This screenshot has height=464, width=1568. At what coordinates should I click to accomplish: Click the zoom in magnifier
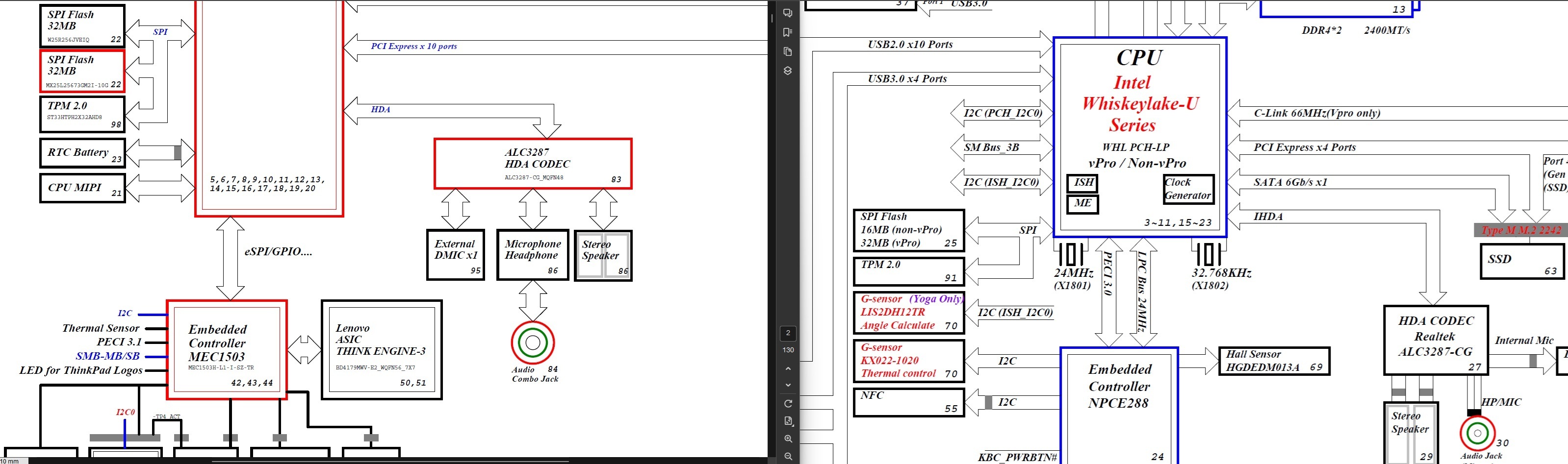[x=788, y=439]
